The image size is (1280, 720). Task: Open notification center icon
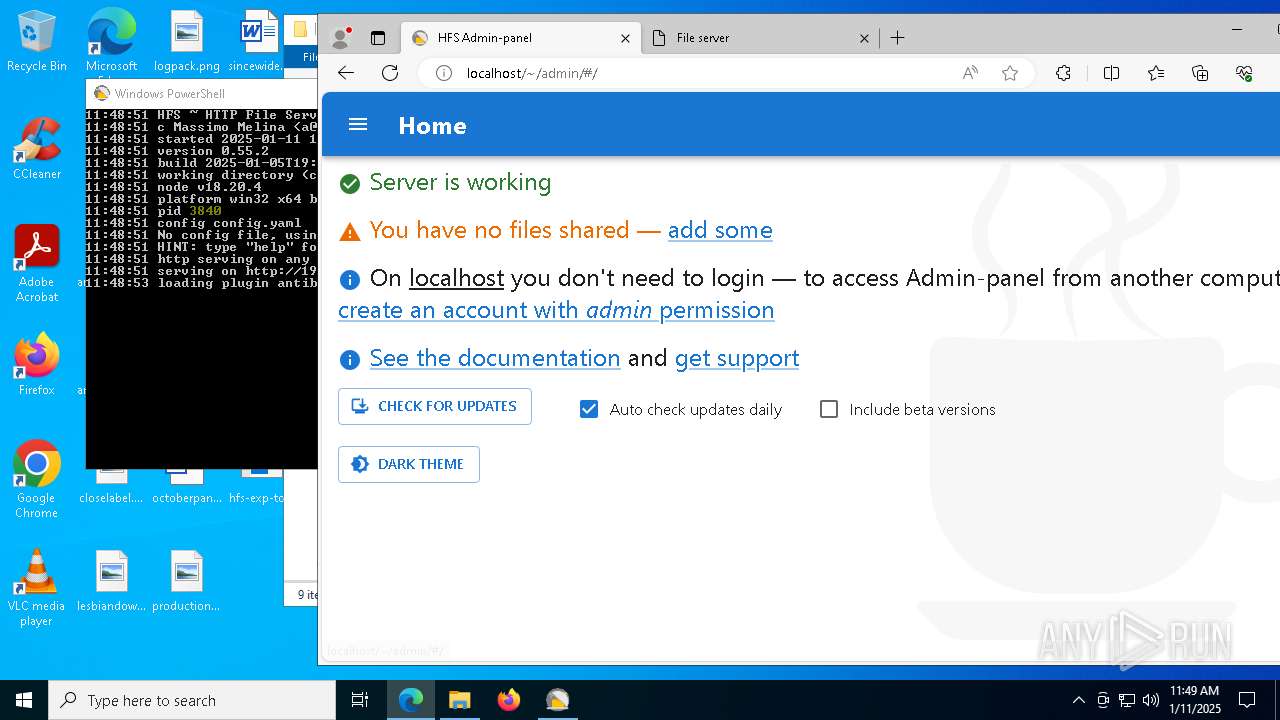[x=1247, y=700]
